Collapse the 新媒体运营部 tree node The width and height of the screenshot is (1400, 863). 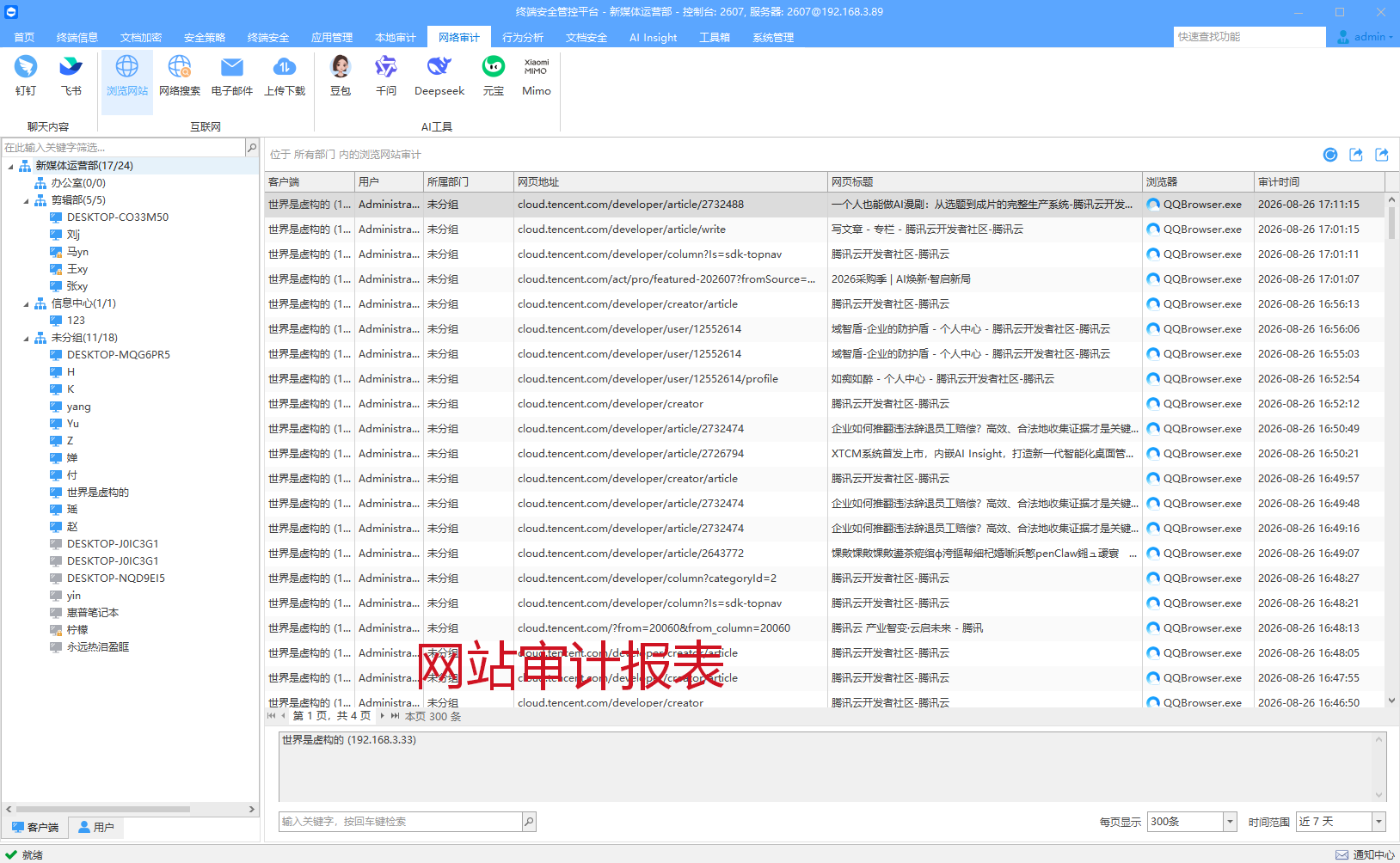click(10, 166)
